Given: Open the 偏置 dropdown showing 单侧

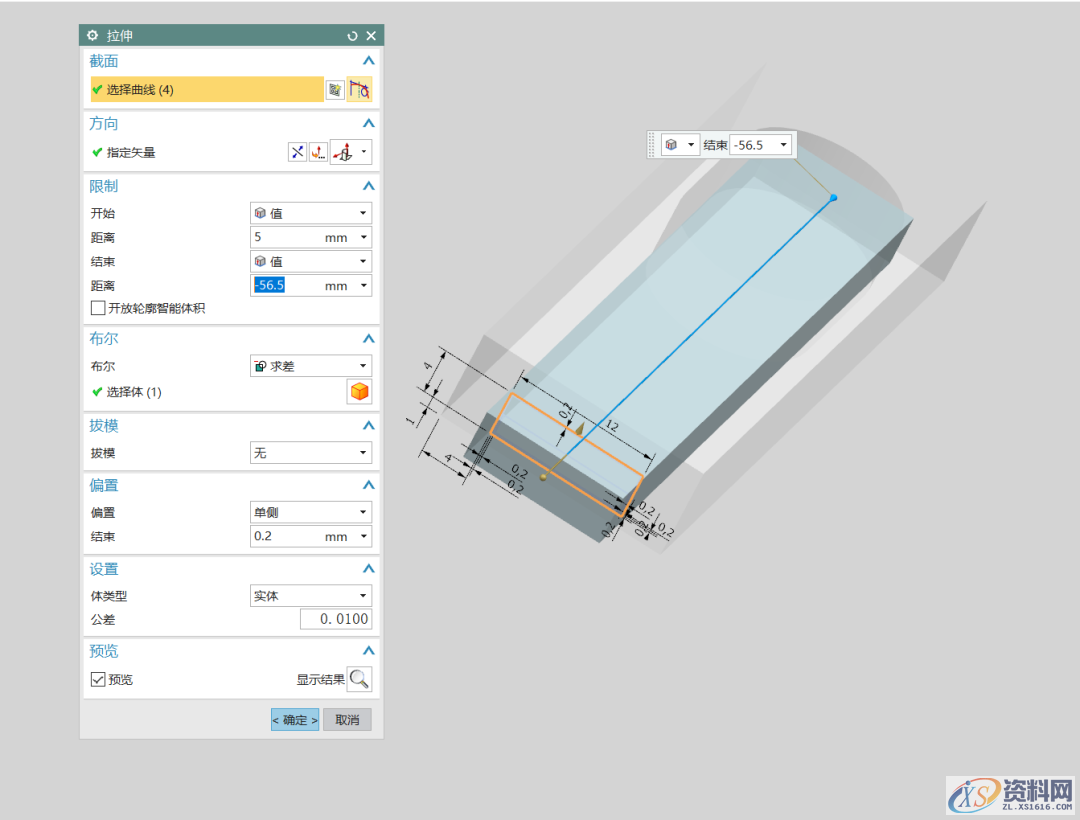Looking at the screenshot, I should point(310,512).
